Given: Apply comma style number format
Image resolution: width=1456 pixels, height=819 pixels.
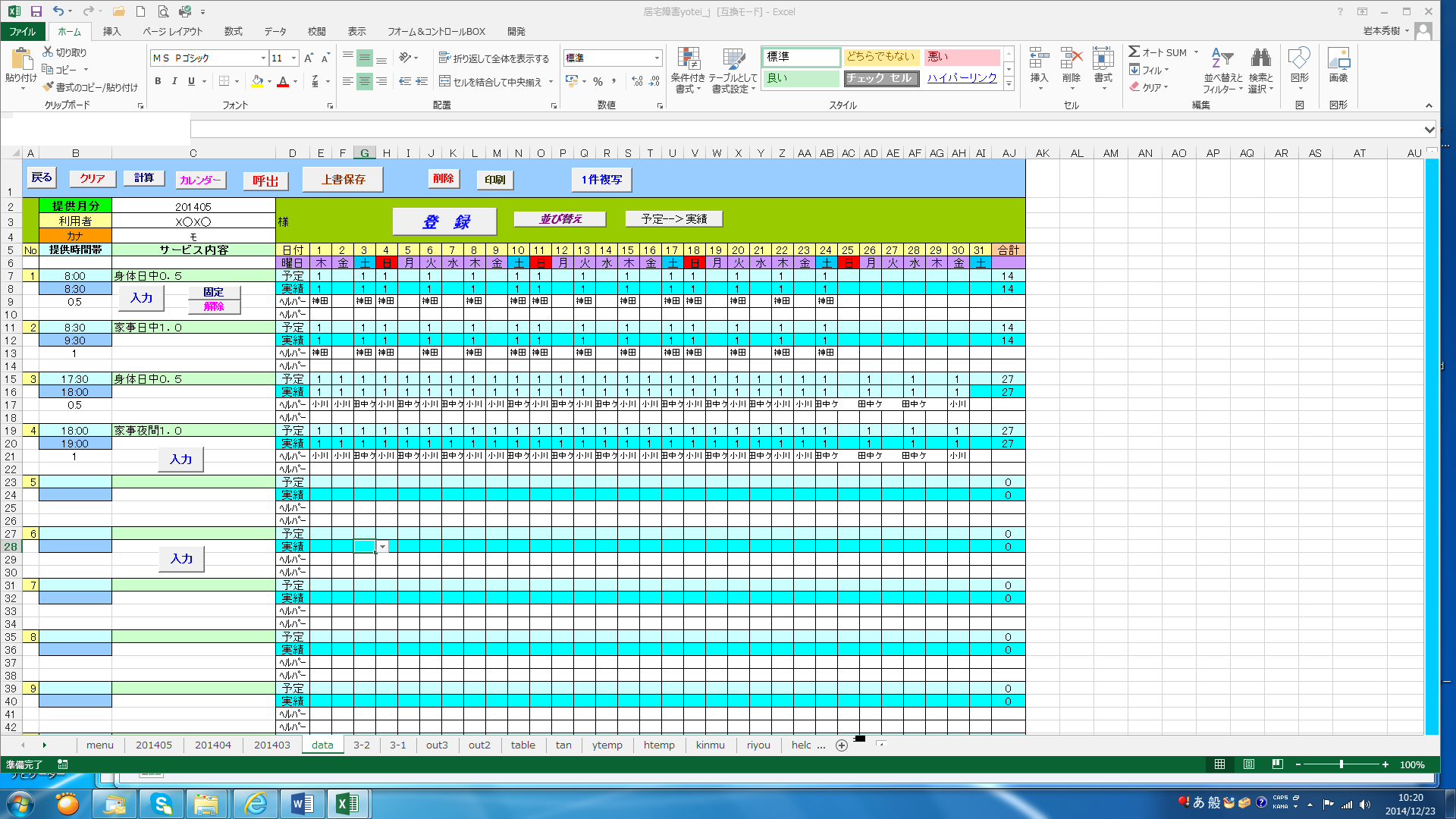Looking at the screenshot, I should click(x=613, y=81).
